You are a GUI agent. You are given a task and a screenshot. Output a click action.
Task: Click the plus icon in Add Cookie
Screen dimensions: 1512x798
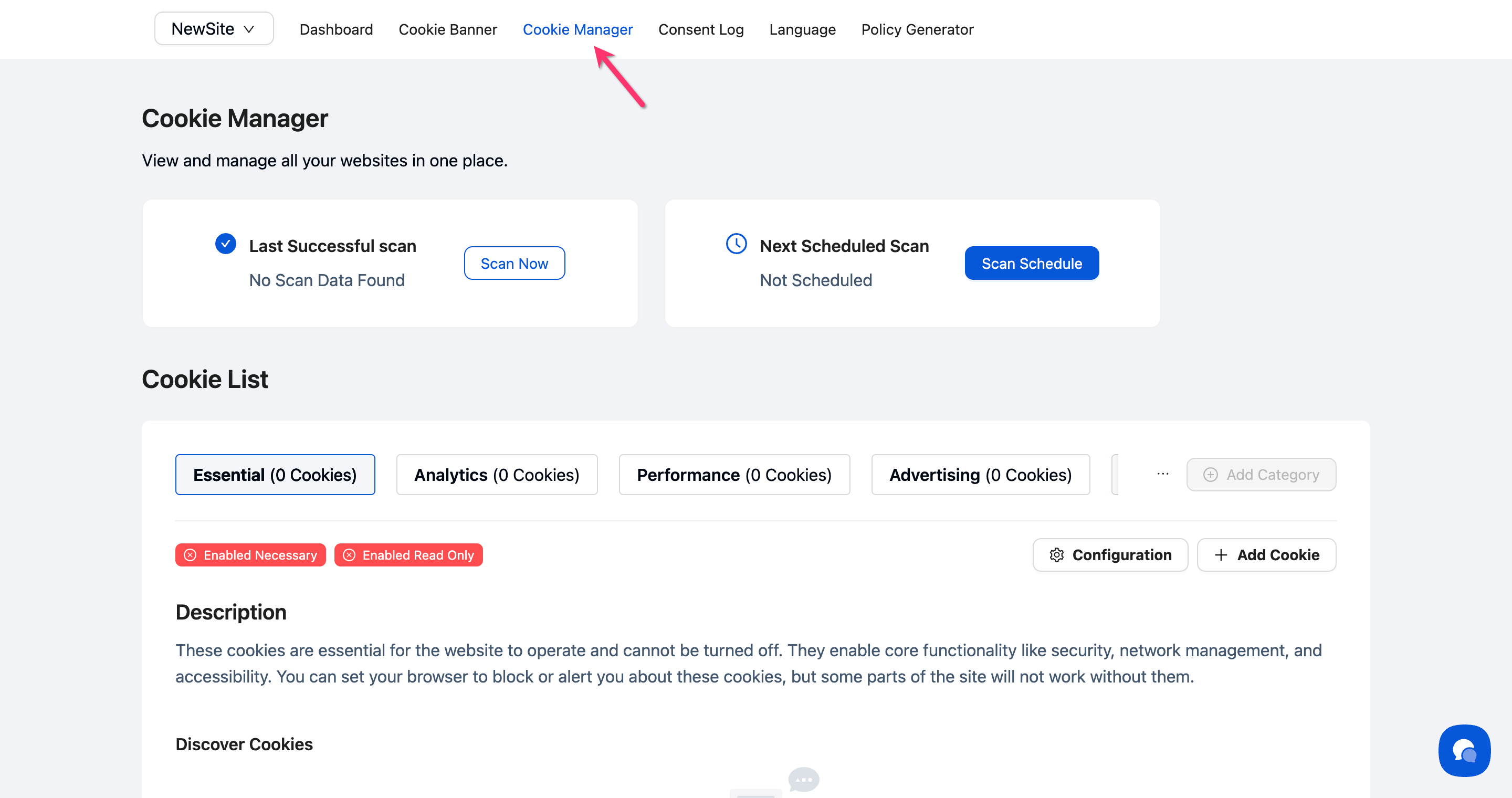[x=1221, y=555]
